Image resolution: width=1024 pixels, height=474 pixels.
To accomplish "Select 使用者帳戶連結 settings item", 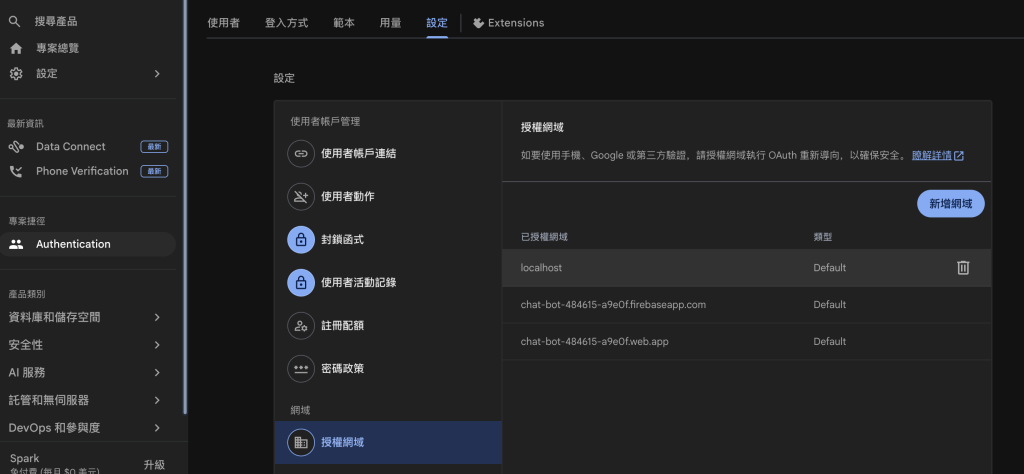I will coord(388,153).
